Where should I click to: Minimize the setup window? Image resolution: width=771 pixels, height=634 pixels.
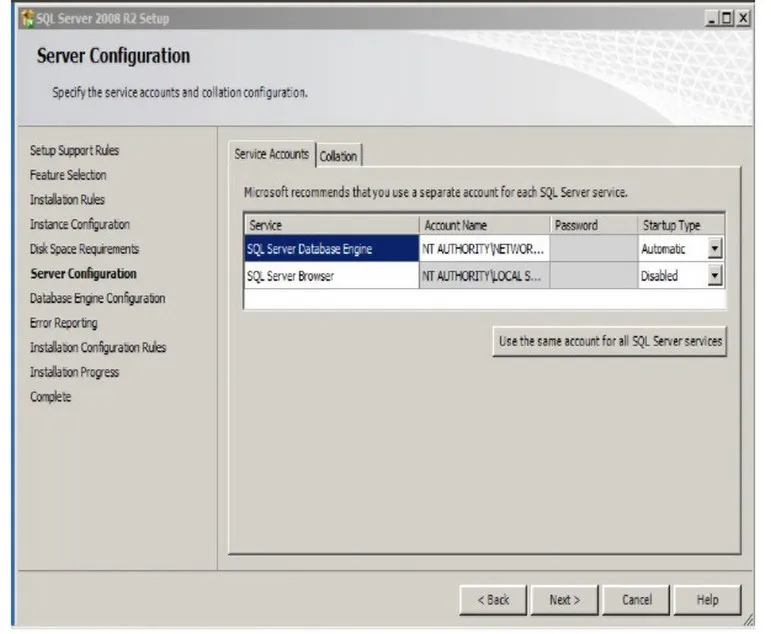(x=712, y=19)
